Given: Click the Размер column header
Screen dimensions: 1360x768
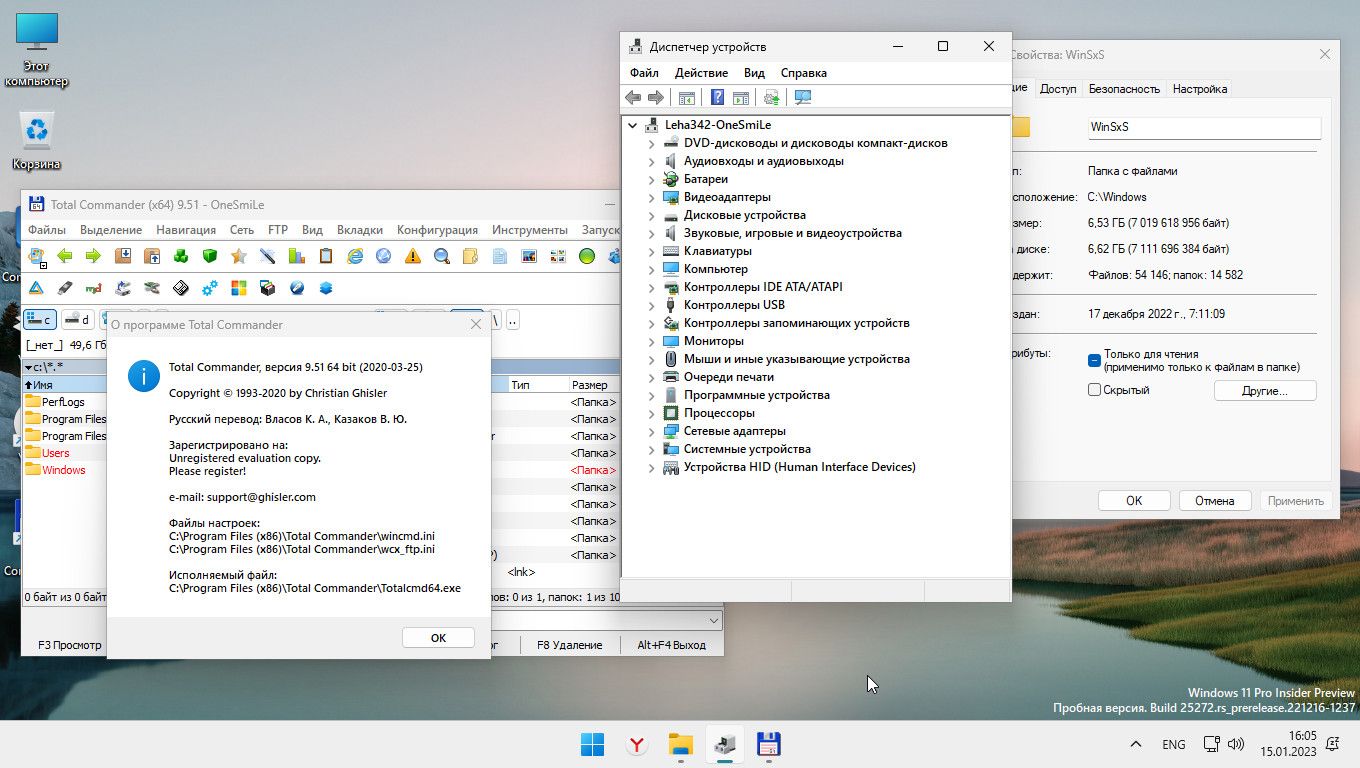Looking at the screenshot, I should [x=594, y=385].
